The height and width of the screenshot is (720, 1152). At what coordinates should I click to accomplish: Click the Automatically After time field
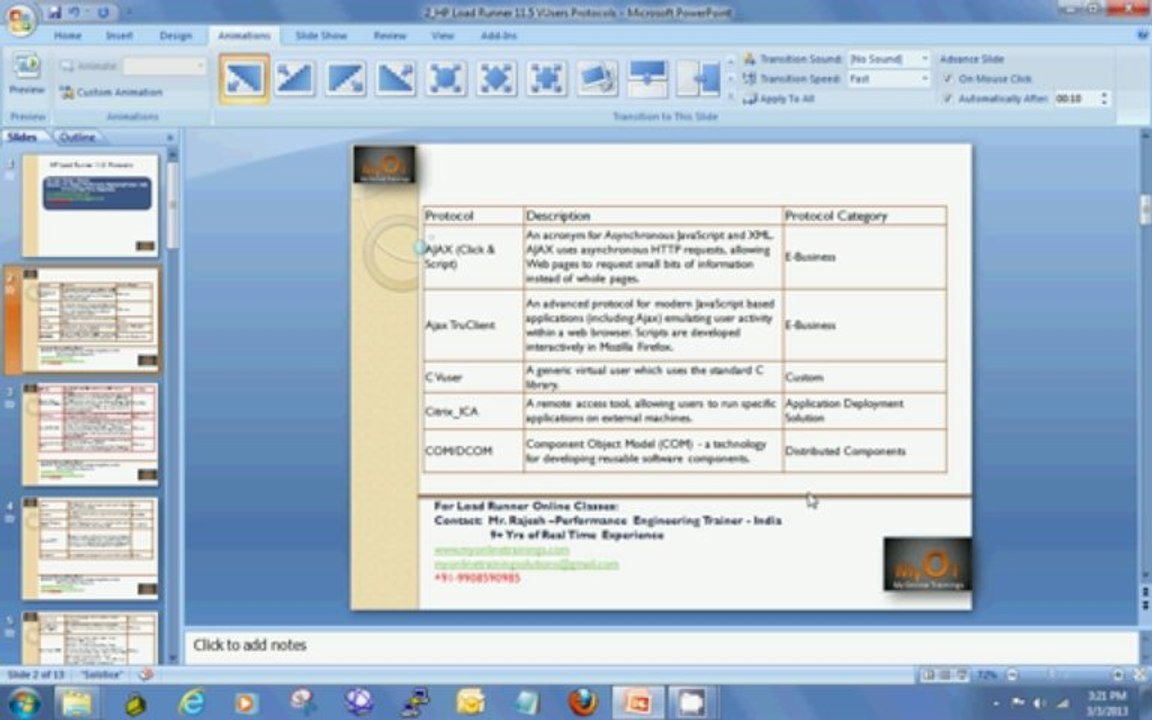click(1075, 98)
